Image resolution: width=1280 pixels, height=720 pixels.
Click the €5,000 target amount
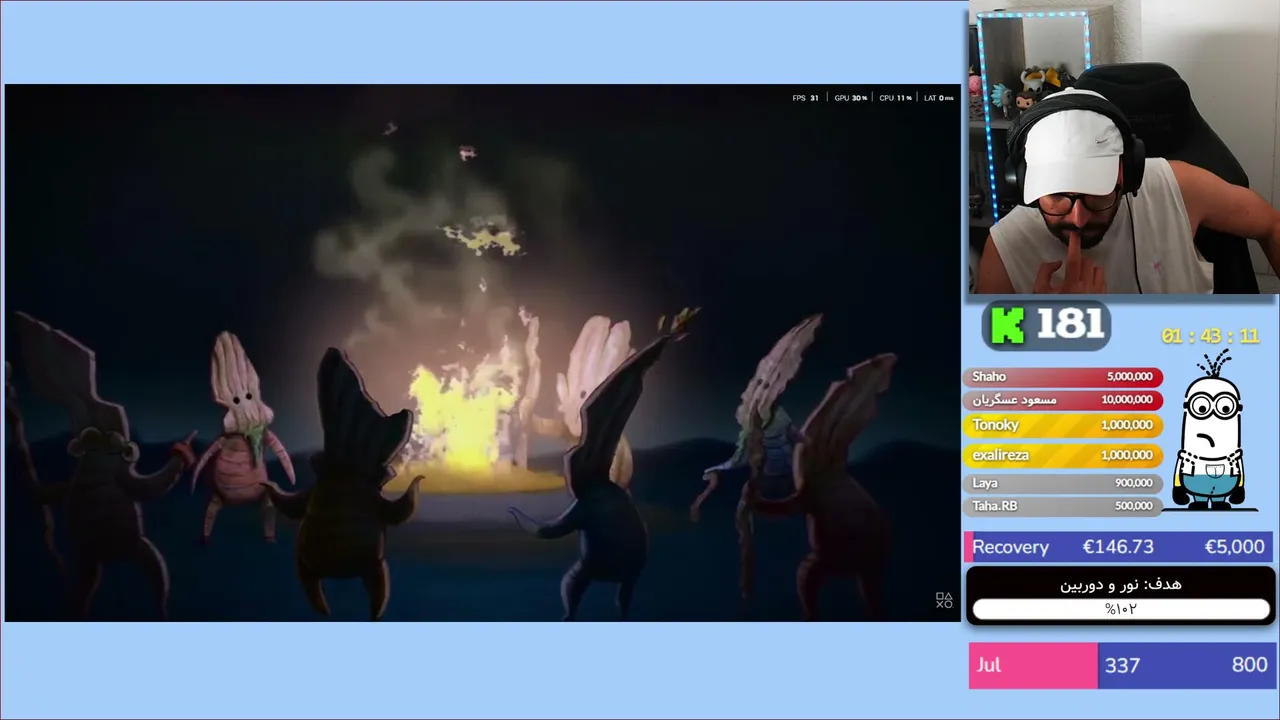click(x=1235, y=547)
